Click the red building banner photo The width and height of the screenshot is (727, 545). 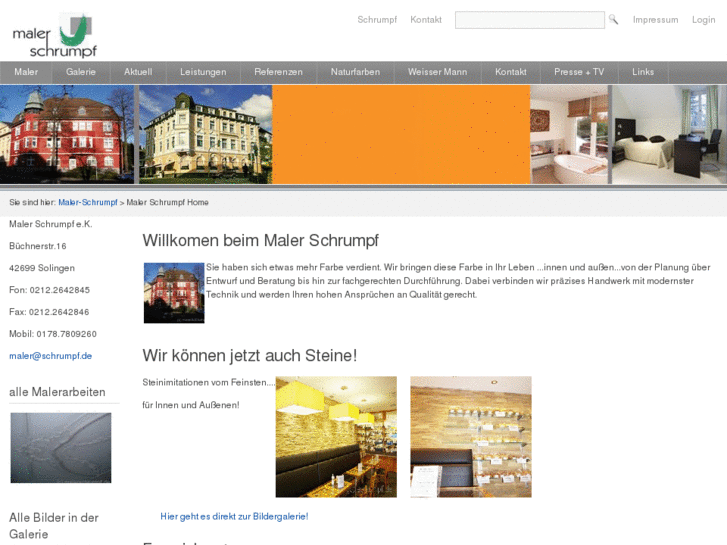67,135
